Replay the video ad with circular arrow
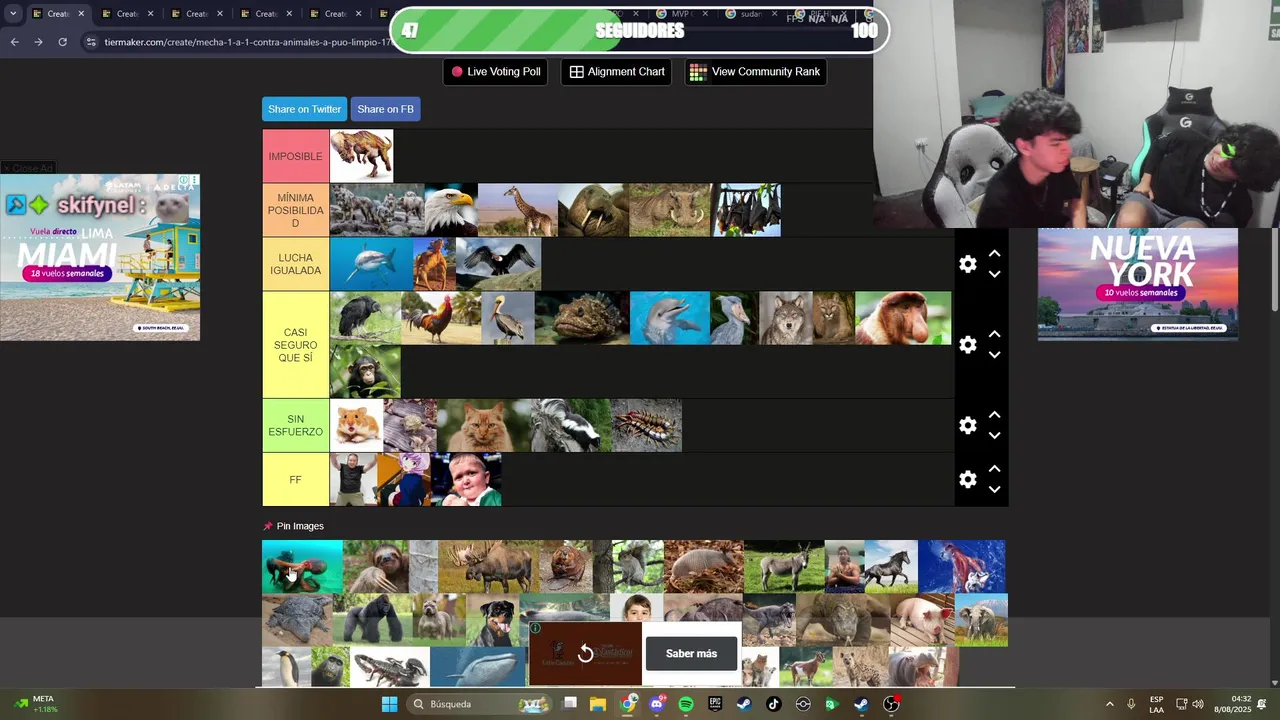Image resolution: width=1280 pixels, height=720 pixels. [x=586, y=654]
